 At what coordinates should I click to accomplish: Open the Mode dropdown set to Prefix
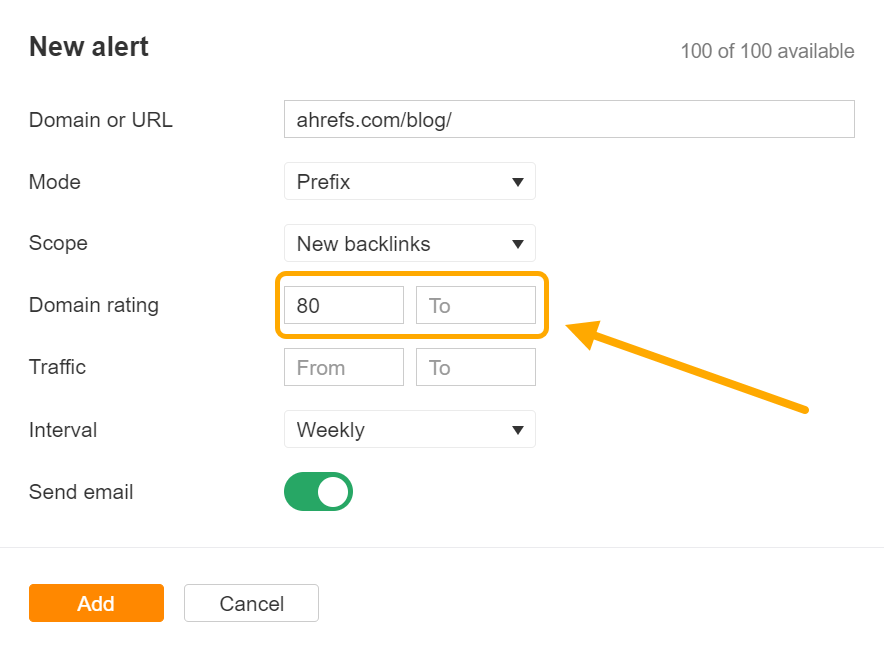409,182
